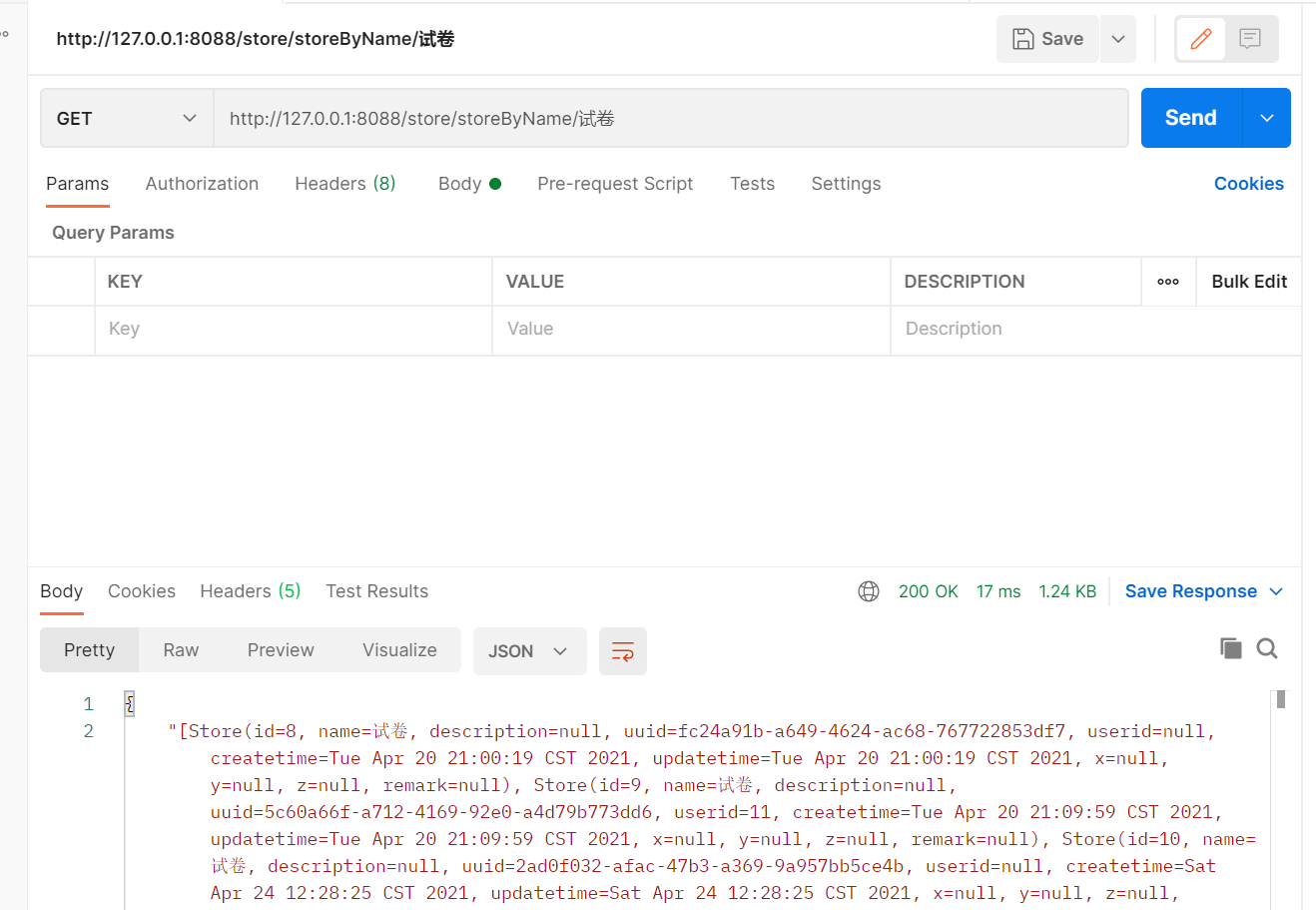Click Save Response
The height and width of the screenshot is (910, 1316).
(1191, 591)
